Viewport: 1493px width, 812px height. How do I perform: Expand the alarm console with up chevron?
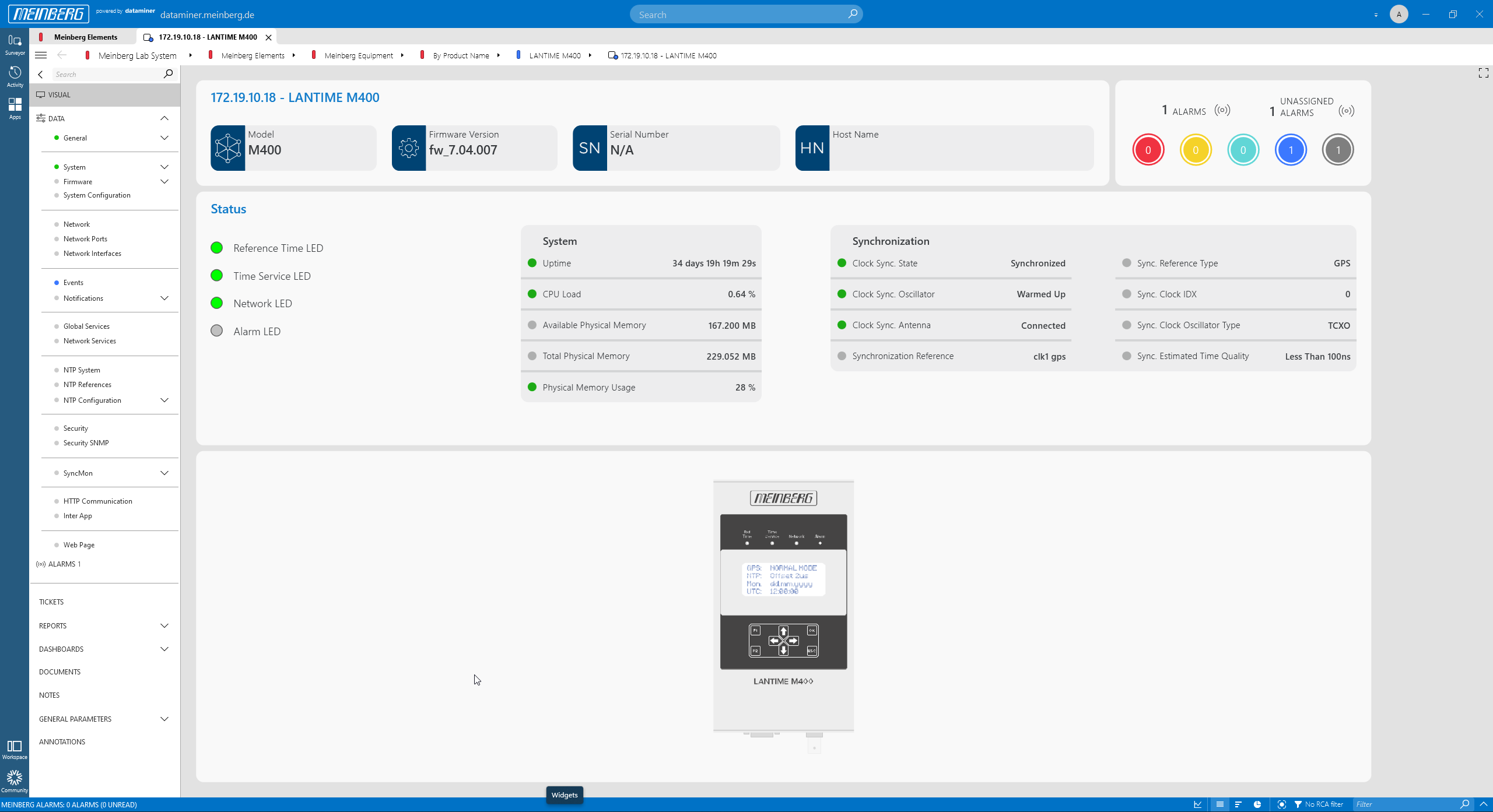coord(1483,804)
